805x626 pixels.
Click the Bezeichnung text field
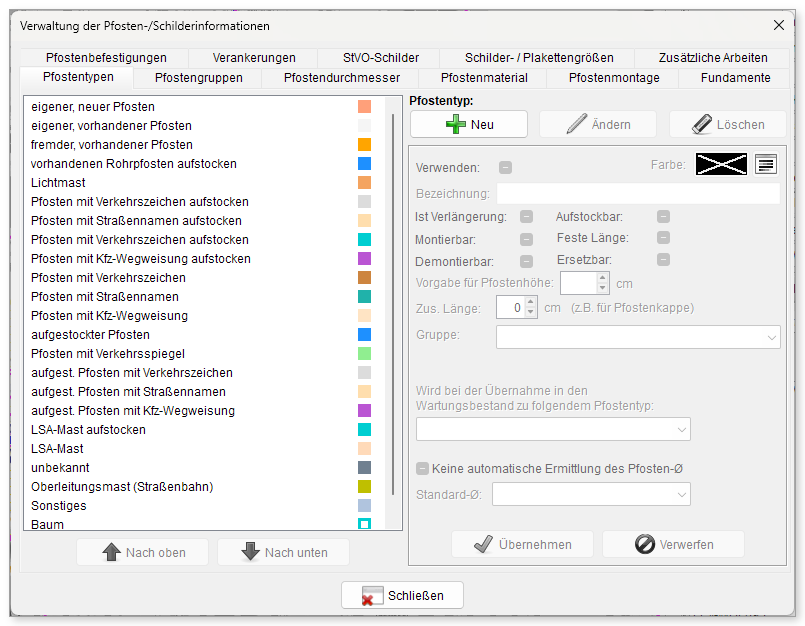638,194
